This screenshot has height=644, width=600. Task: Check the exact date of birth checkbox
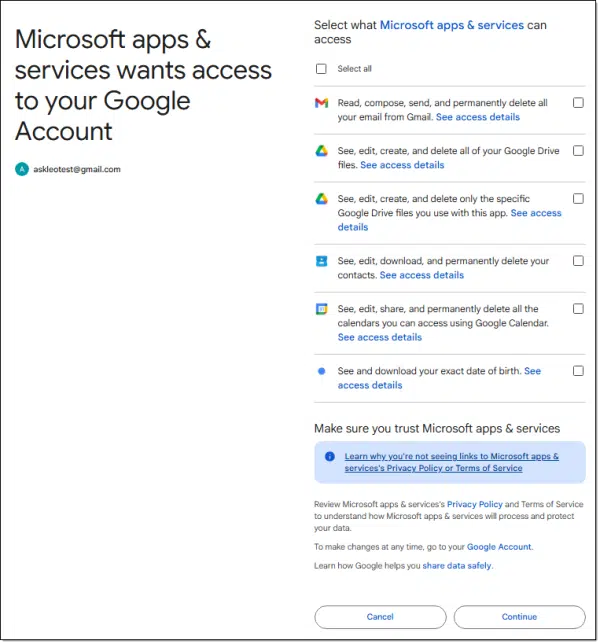(x=578, y=371)
